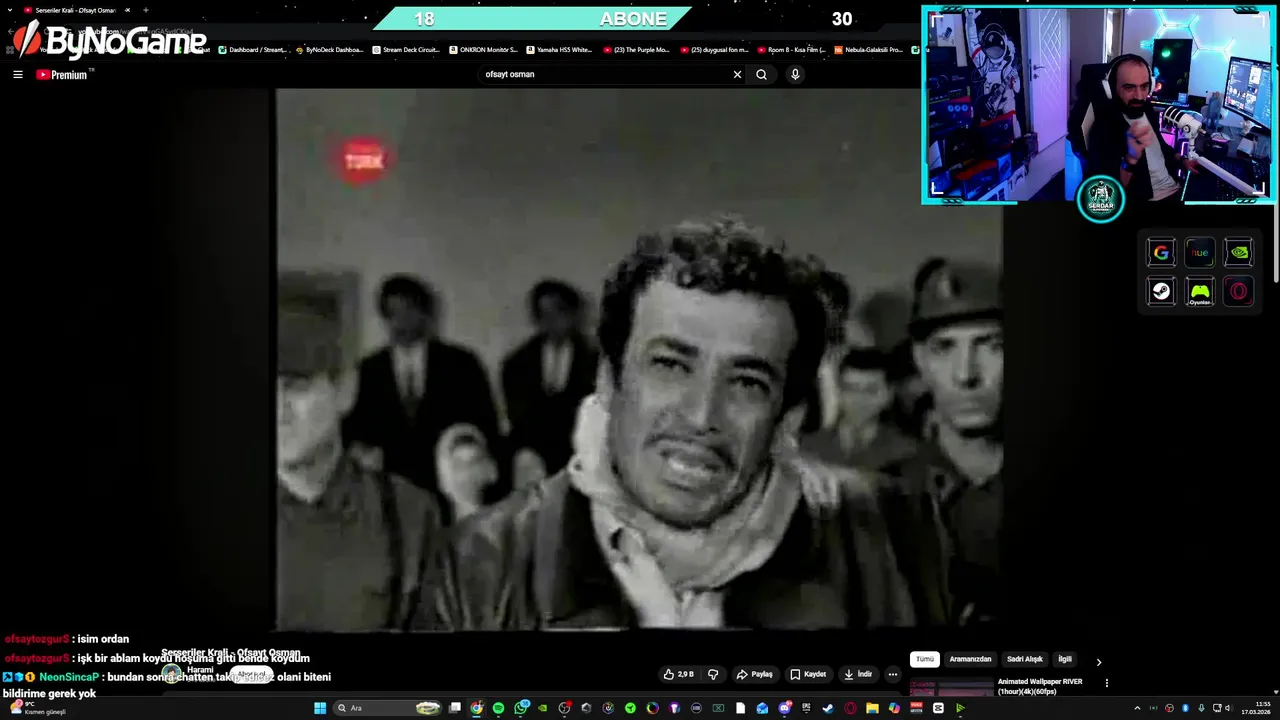Launch the NVIDIA shortcut on desktop widget

[1238, 253]
